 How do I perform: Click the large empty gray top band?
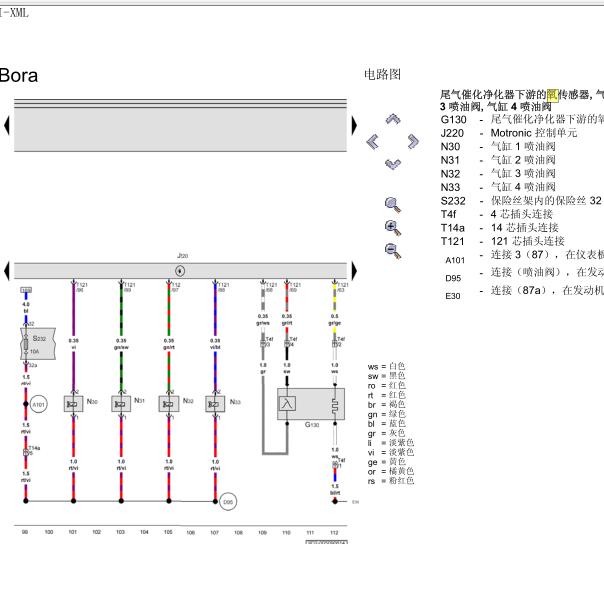pyautogui.click(x=180, y=130)
